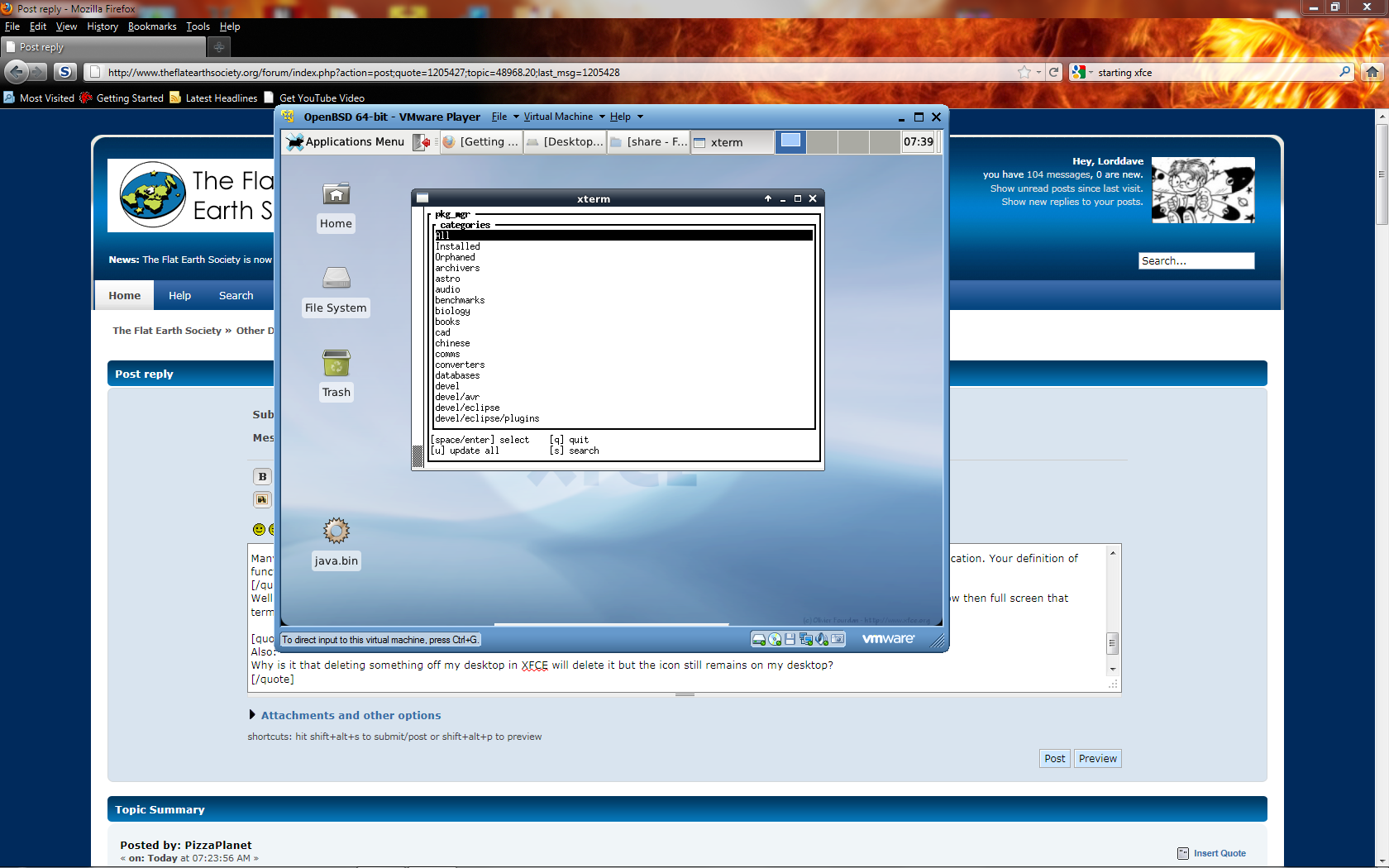Click the Post button
This screenshot has width=1389, height=868.
point(1054,758)
